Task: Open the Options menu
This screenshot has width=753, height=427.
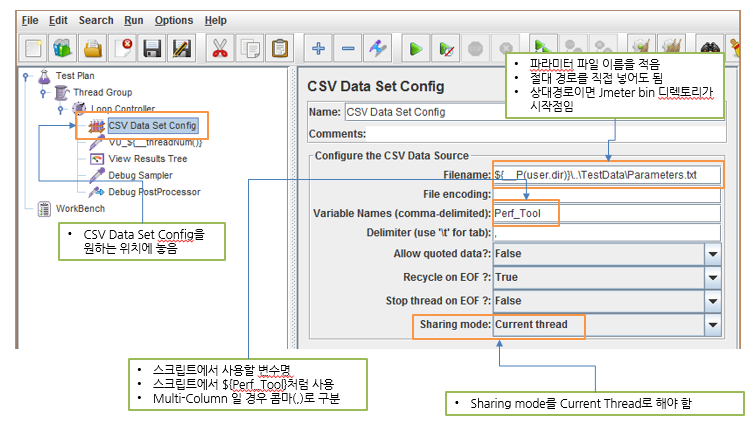Action: [174, 20]
